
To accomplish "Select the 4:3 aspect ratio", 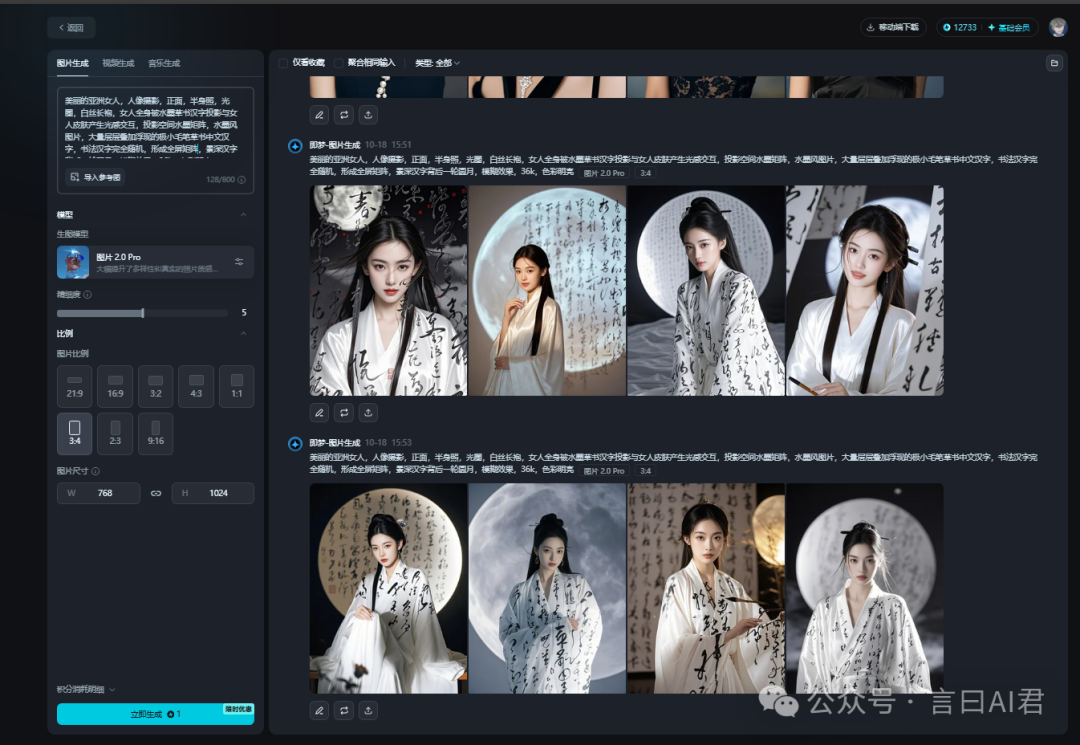I will 196,386.
